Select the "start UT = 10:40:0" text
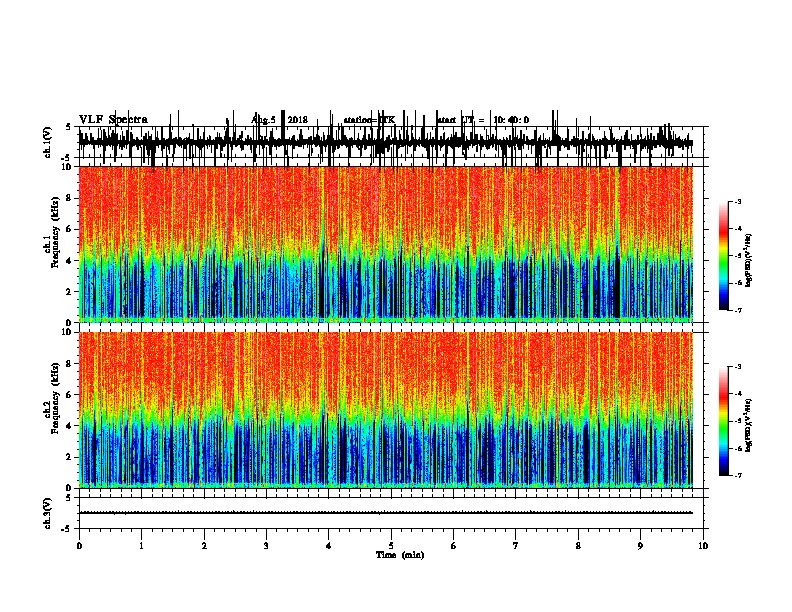Screen dimensions: 792x612 click(x=483, y=120)
